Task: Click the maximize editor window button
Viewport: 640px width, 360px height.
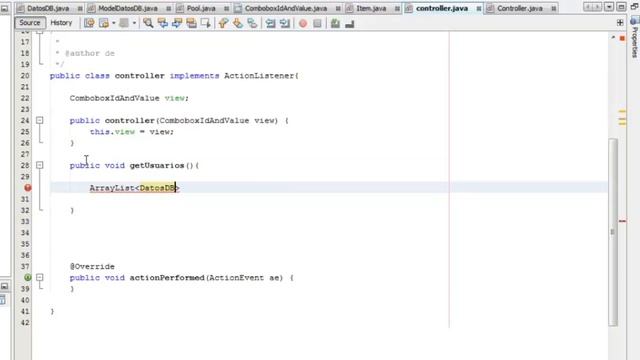Action: click(x=621, y=7)
